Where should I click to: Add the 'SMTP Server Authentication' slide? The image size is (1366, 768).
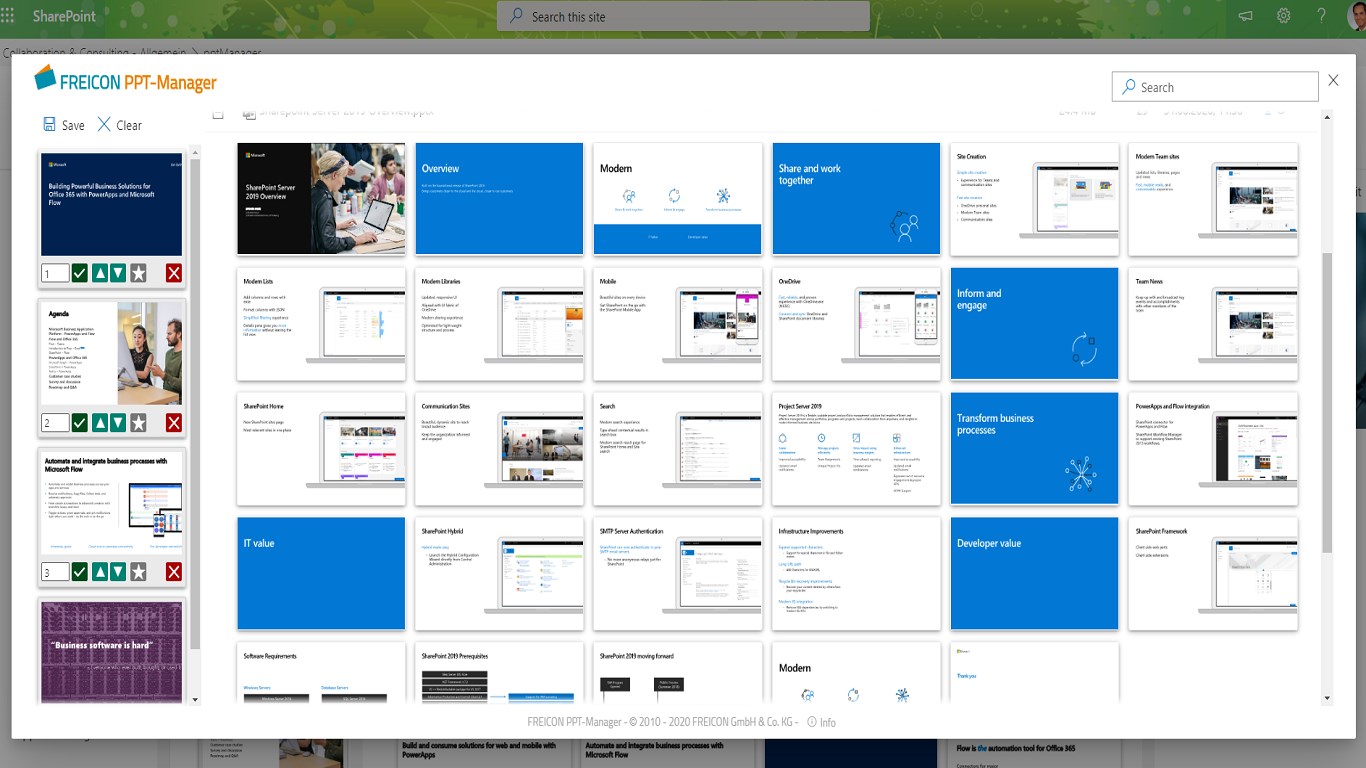(x=678, y=574)
